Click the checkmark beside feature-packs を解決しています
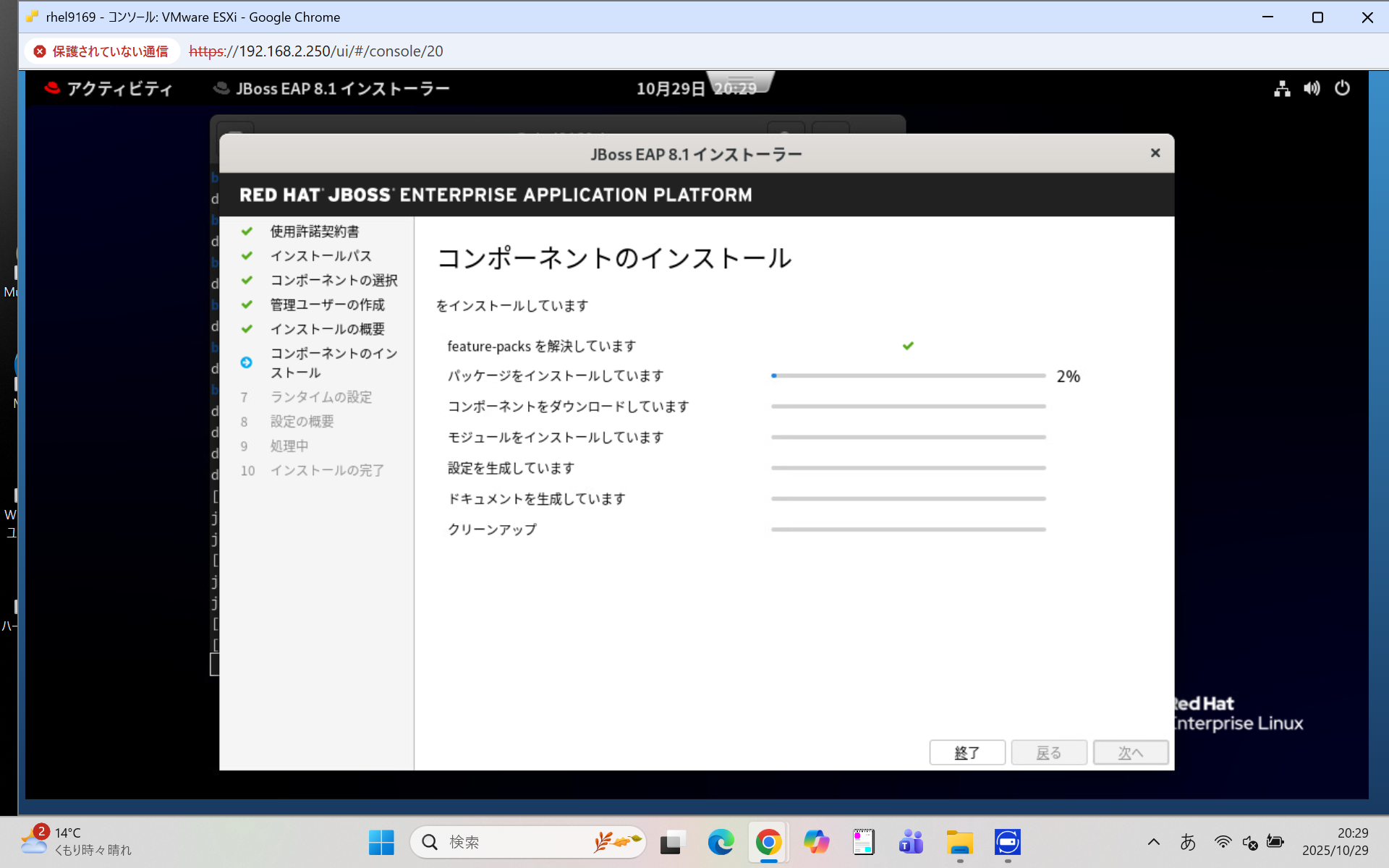This screenshot has height=868, width=1389. pos(908,345)
